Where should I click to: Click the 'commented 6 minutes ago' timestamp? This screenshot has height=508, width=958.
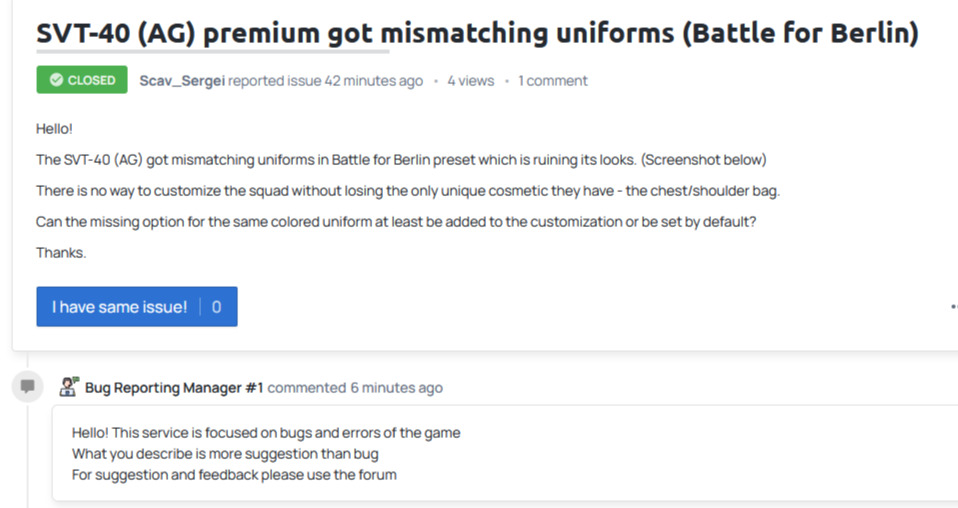pos(355,388)
